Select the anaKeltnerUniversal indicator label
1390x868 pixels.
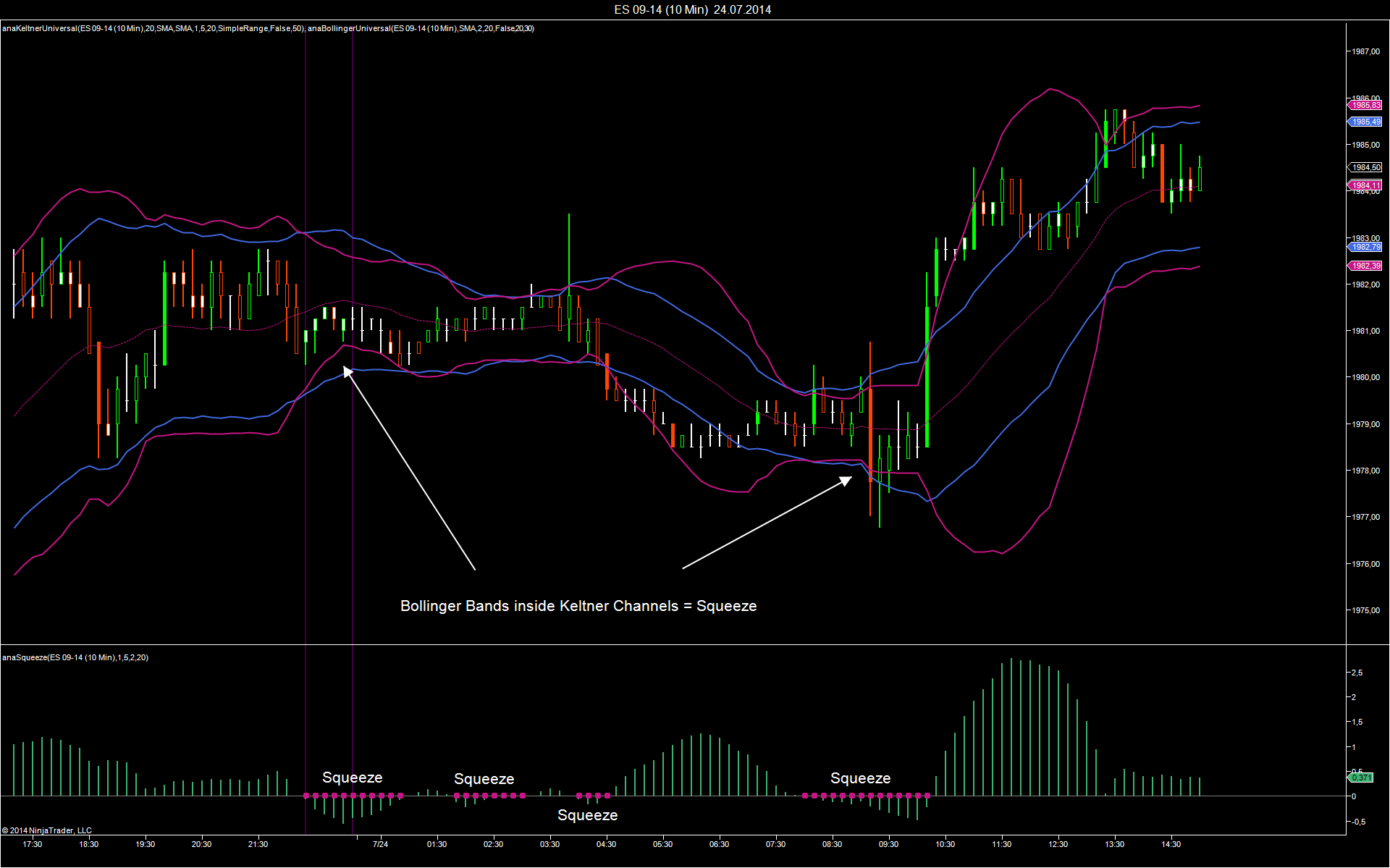click(153, 28)
